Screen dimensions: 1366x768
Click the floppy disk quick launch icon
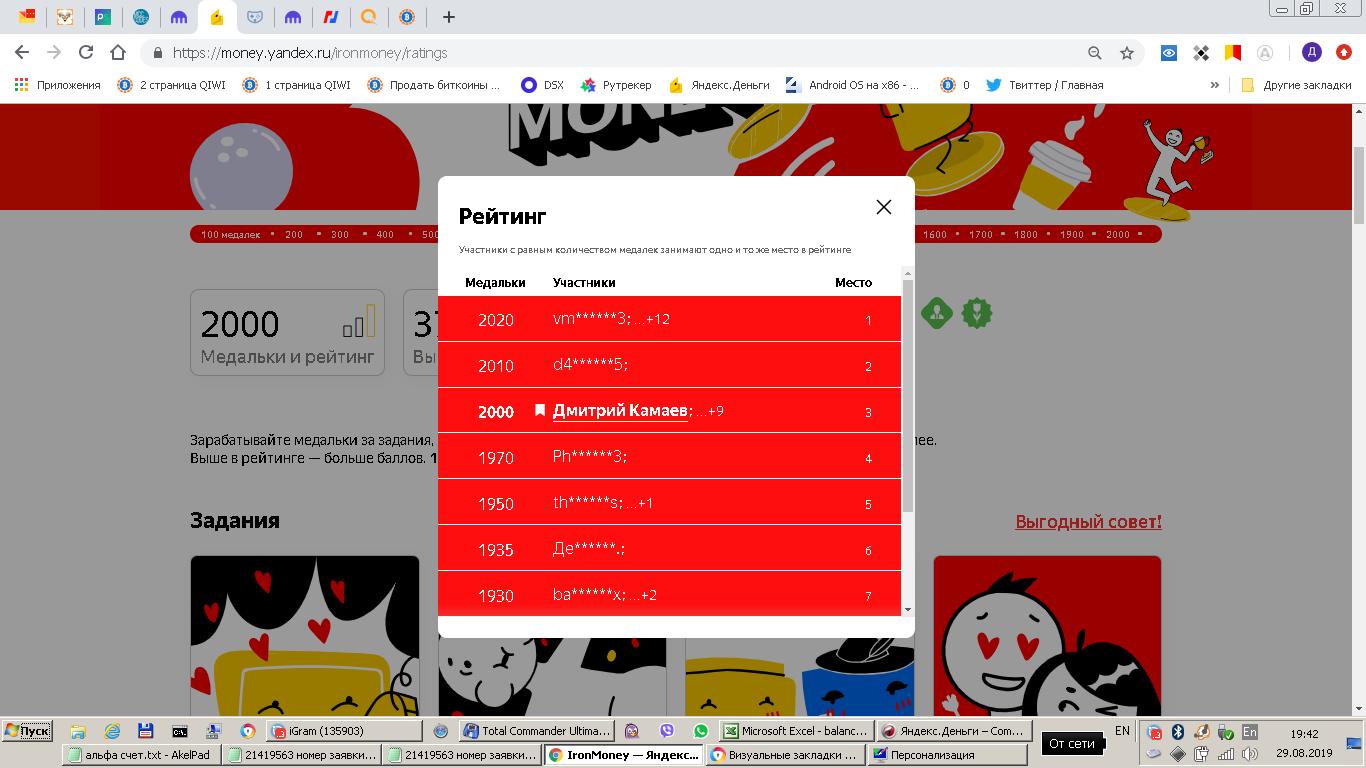(145, 731)
